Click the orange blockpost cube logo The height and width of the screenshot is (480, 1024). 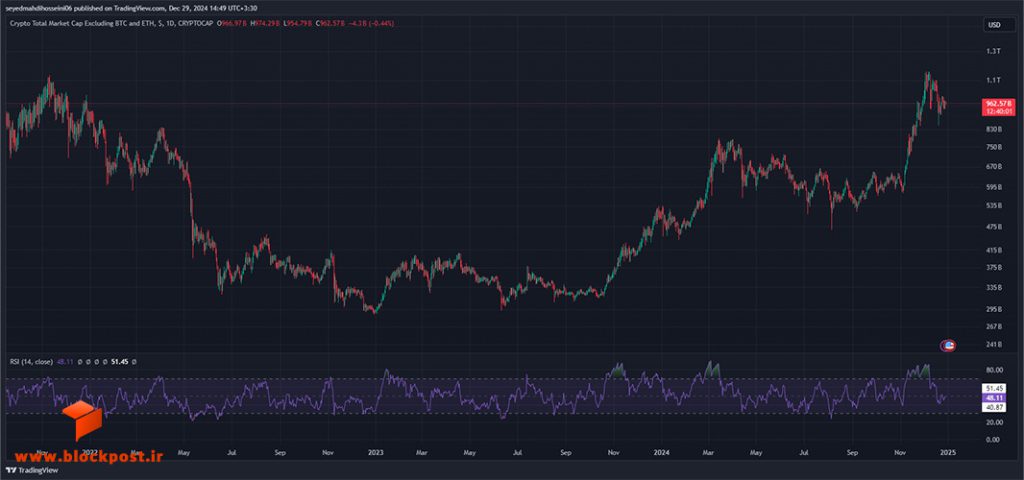click(83, 421)
